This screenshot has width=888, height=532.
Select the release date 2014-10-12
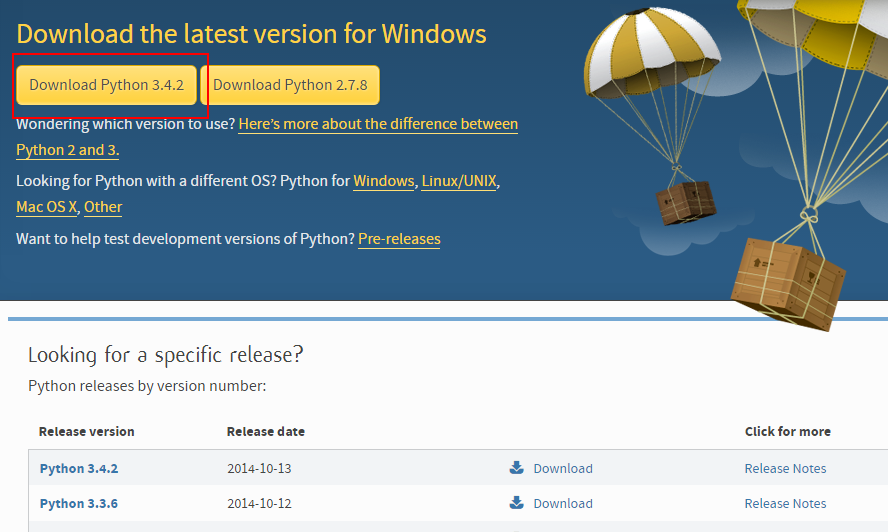(x=259, y=504)
